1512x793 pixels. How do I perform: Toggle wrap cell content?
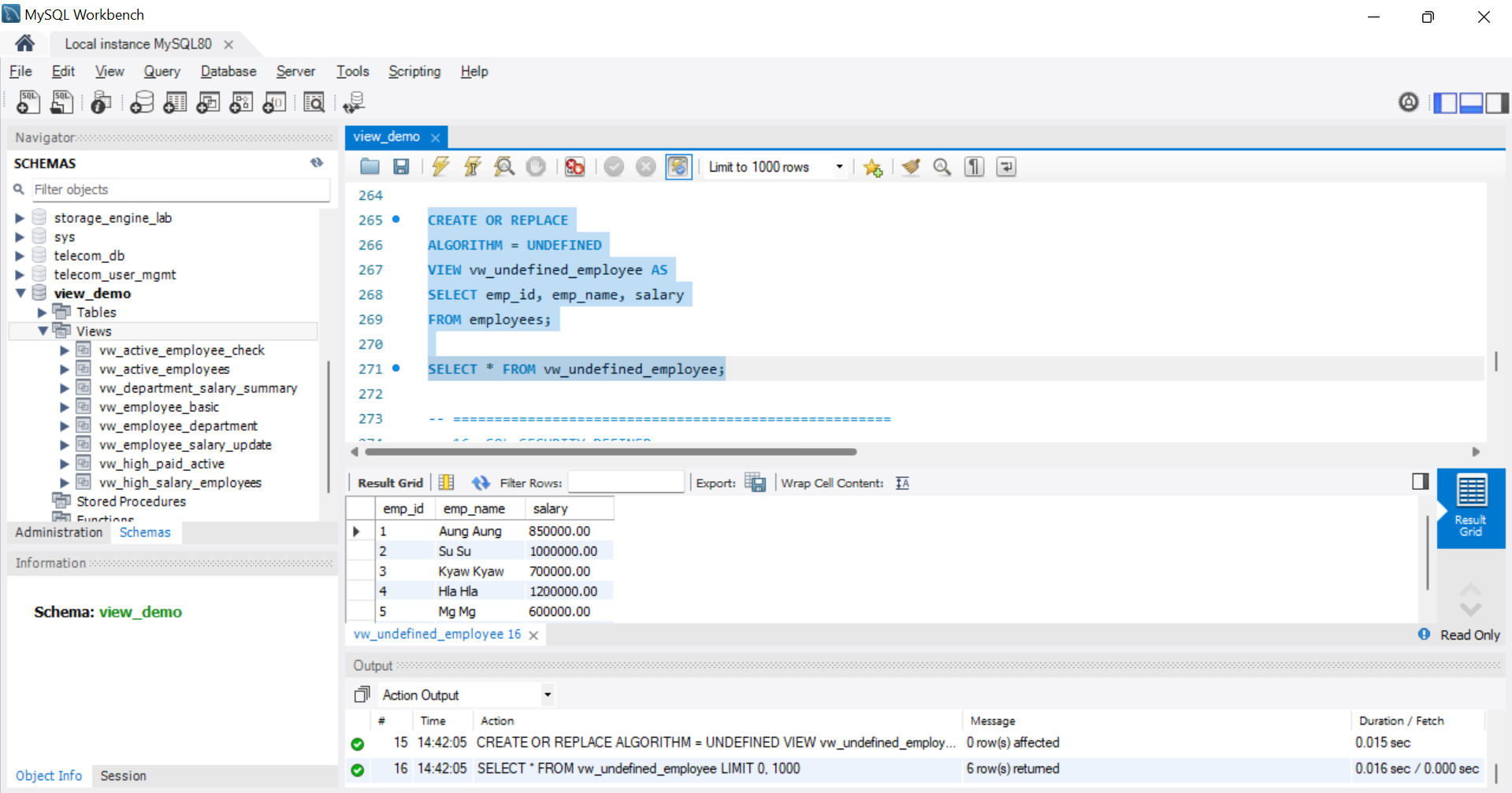(x=903, y=483)
